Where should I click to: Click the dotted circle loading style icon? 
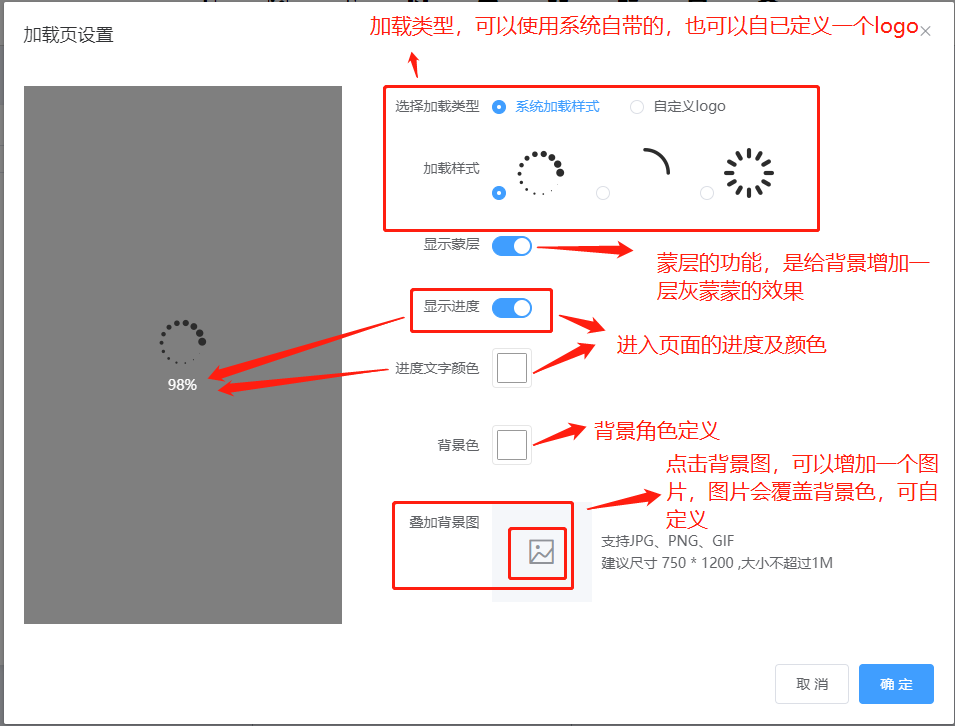540,173
